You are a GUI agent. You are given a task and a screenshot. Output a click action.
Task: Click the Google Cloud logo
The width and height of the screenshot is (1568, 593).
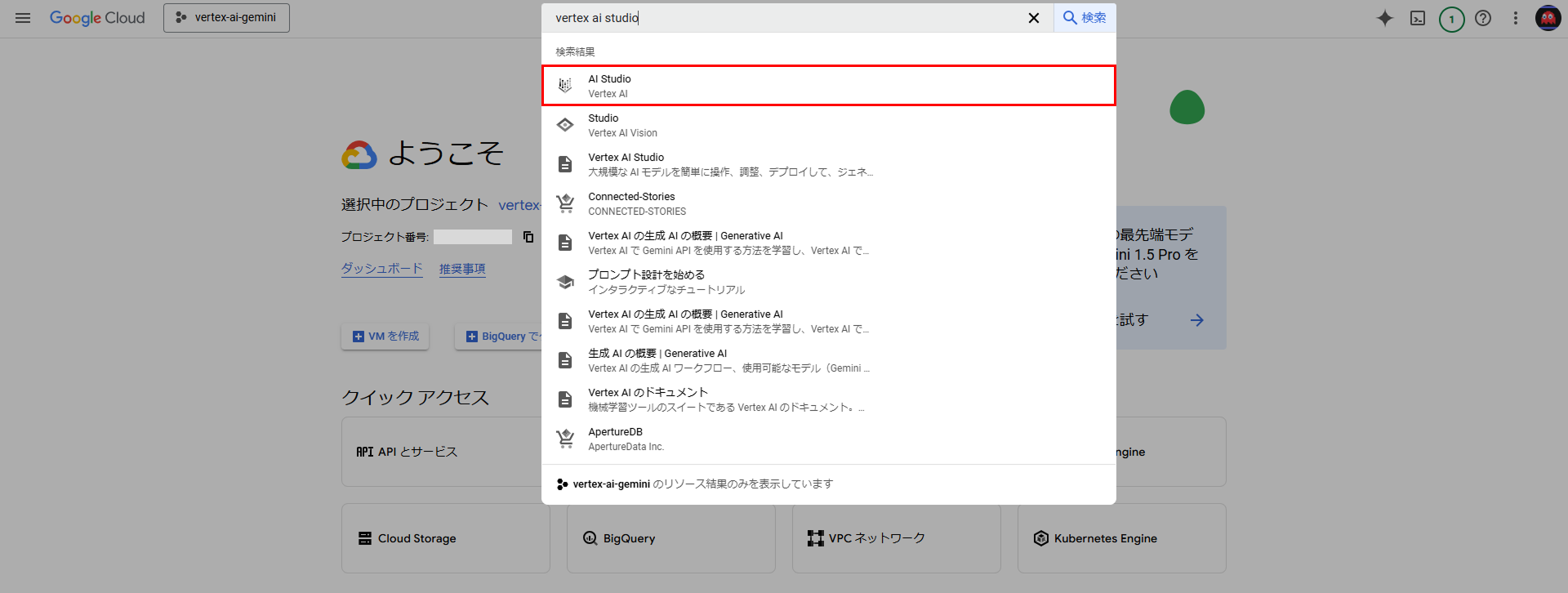[x=97, y=18]
